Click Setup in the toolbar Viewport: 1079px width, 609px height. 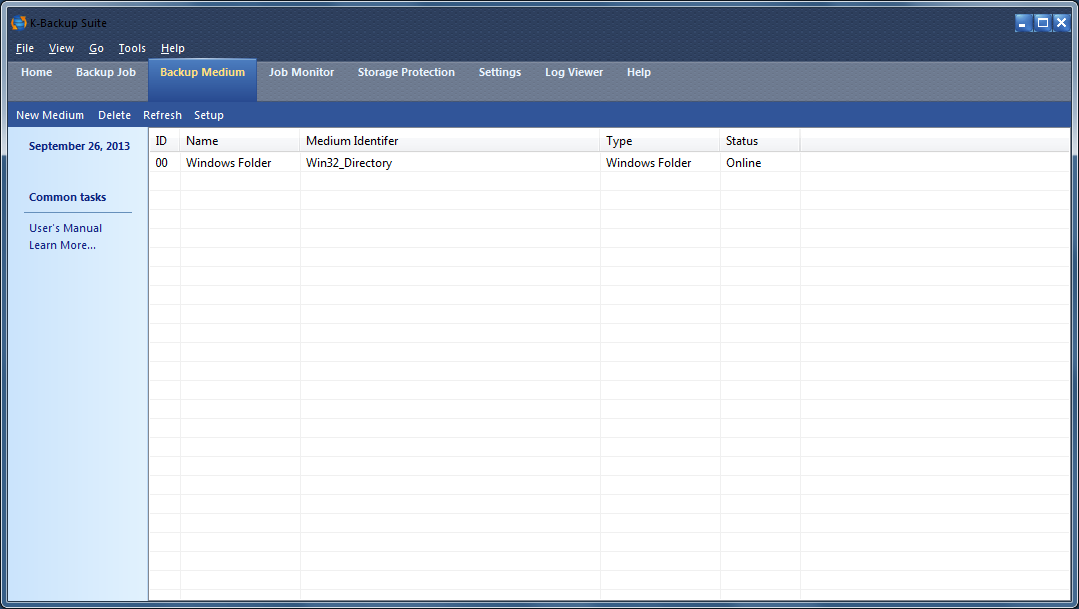coord(209,115)
